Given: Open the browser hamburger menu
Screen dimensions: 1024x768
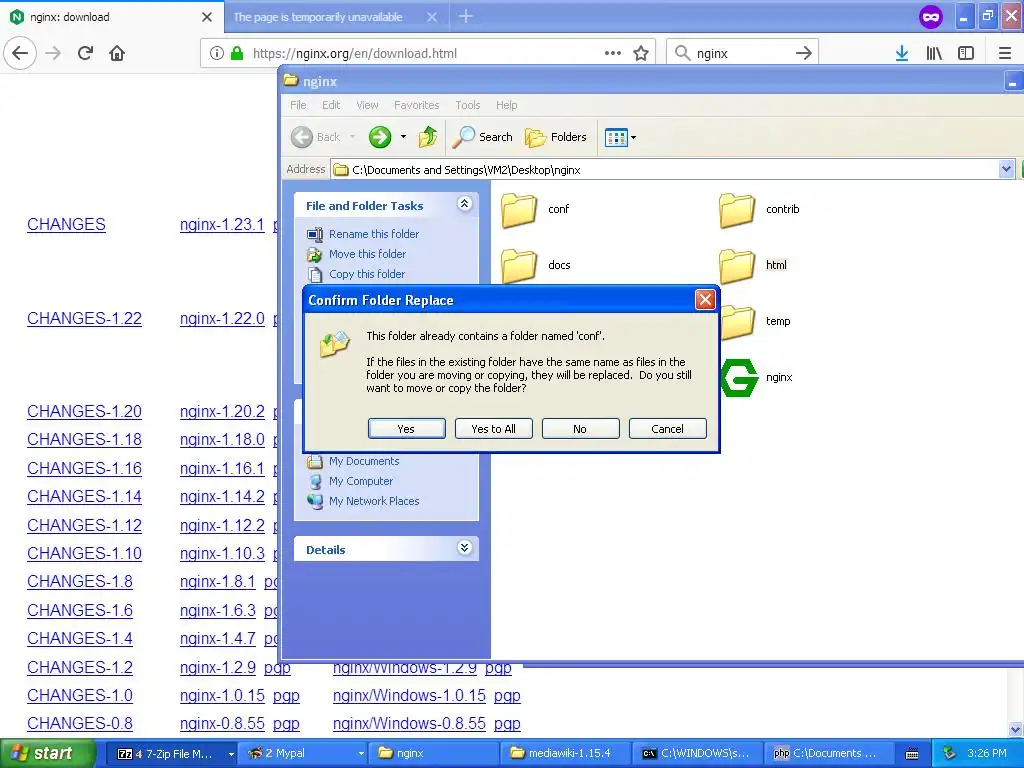Looking at the screenshot, I should [1005, 53].
